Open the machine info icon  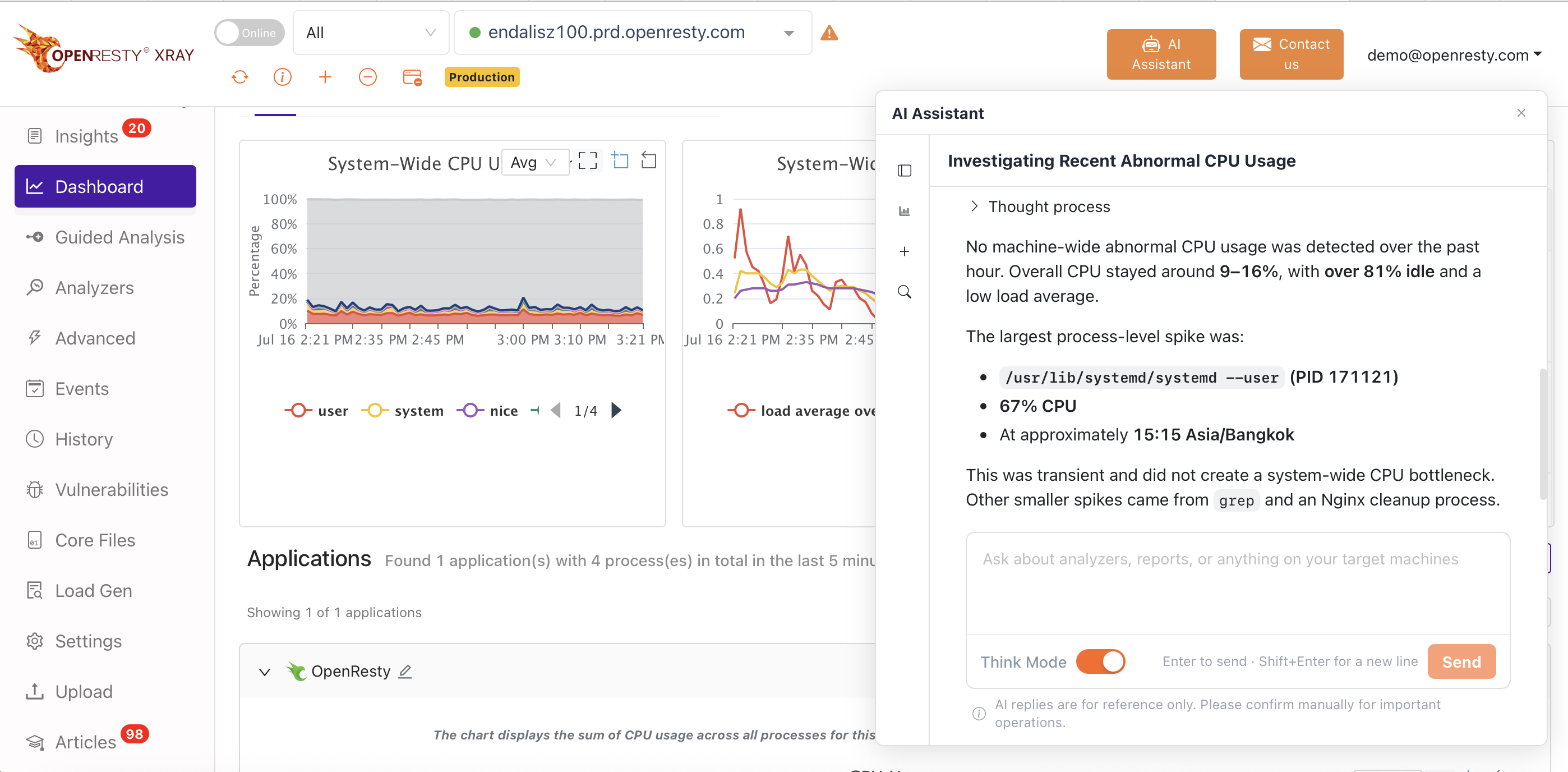coord(283,77)
